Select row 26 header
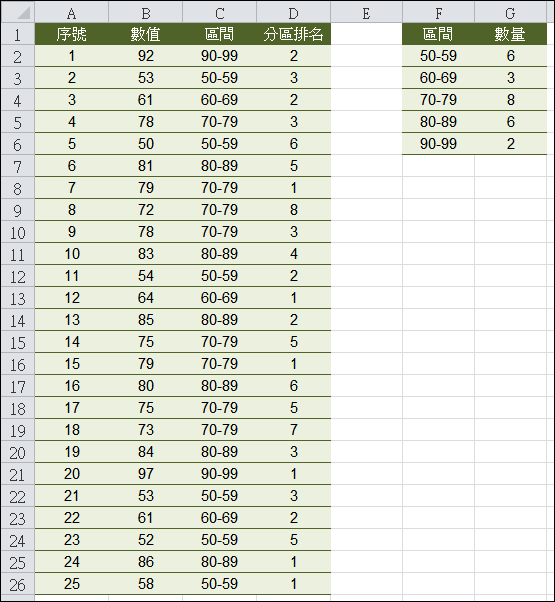The image size is (555, 602). click(x=18, y=584)
